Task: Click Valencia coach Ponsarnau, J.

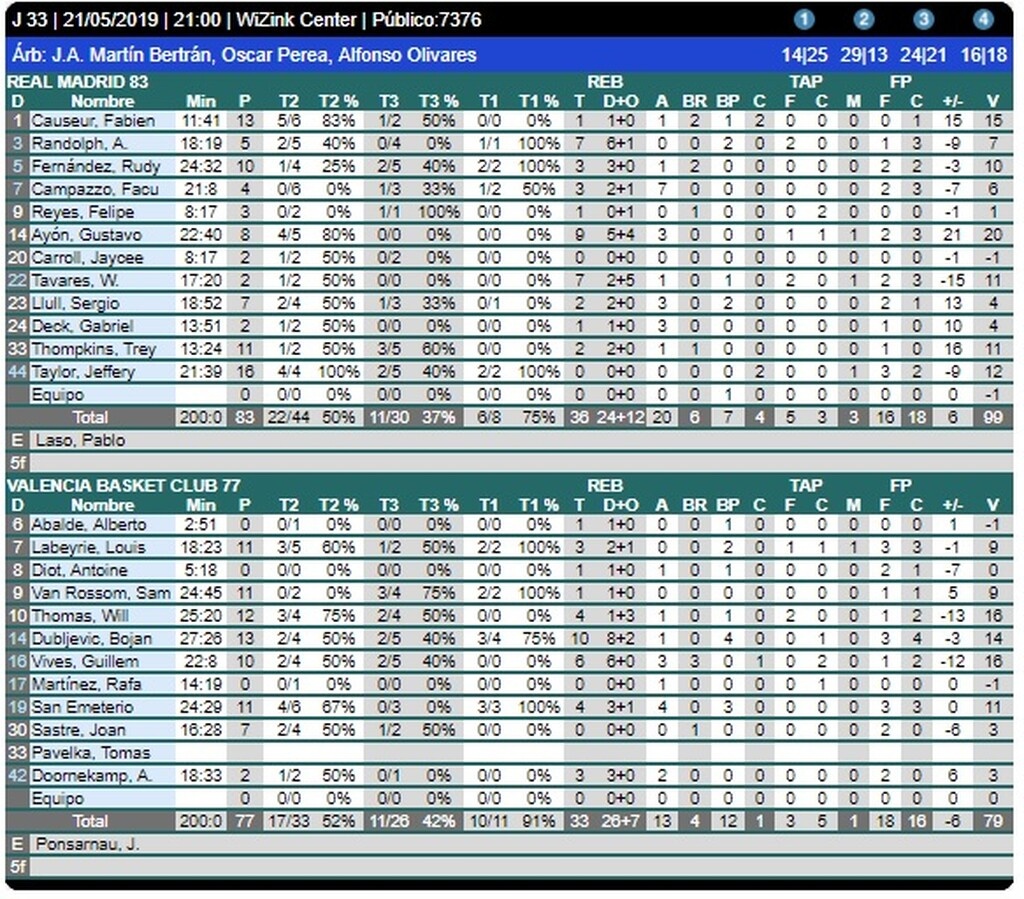Action: click(x=88, y=844)
